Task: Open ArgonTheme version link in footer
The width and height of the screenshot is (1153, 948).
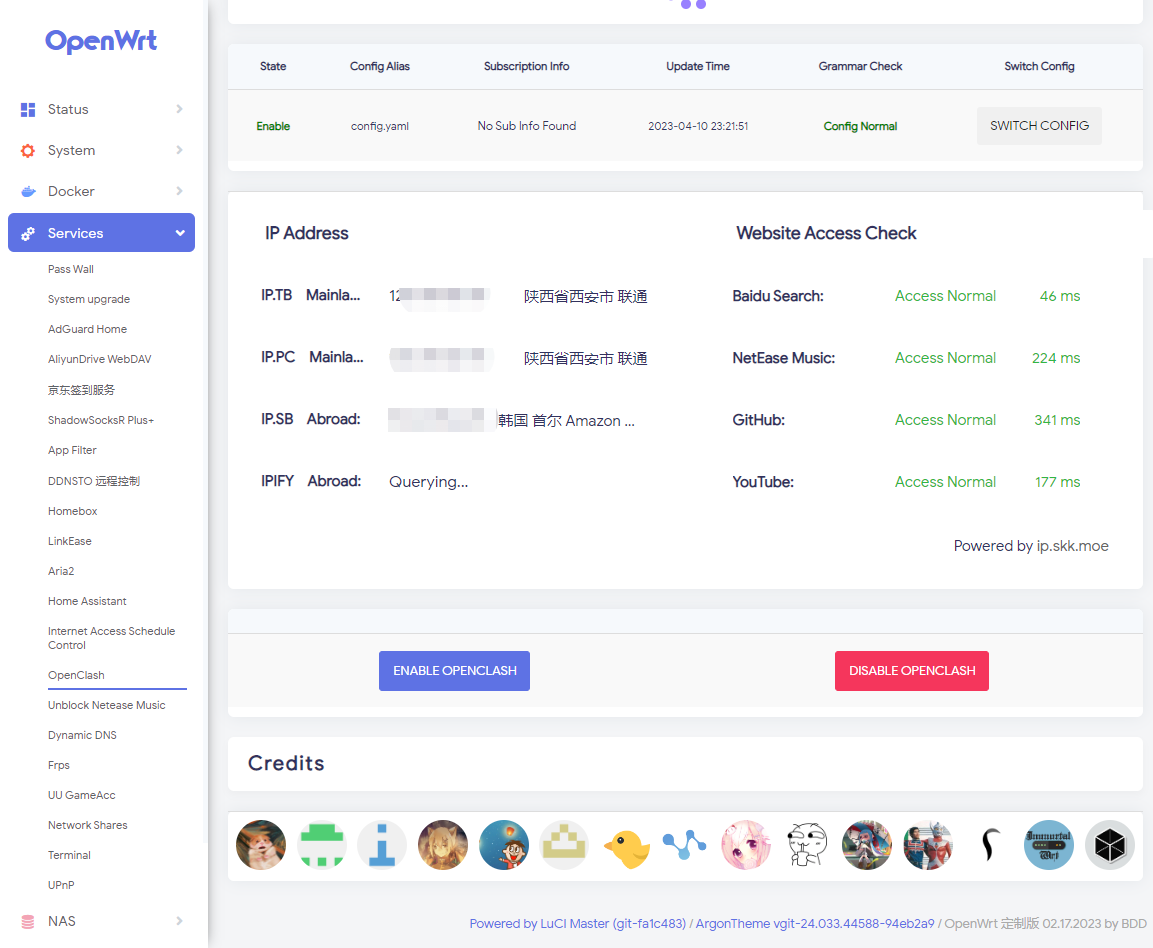Action: (x=815, y=924)
